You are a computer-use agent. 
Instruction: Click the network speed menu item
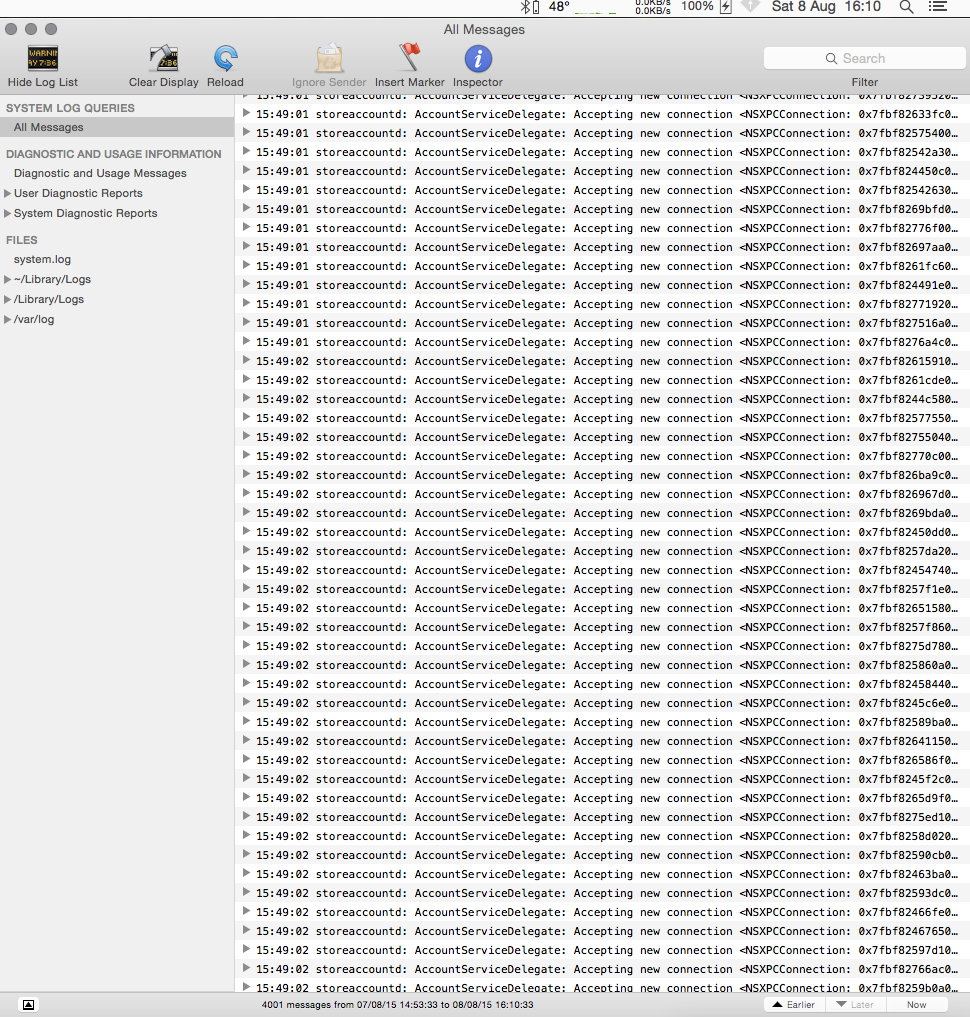pos(652,6)
